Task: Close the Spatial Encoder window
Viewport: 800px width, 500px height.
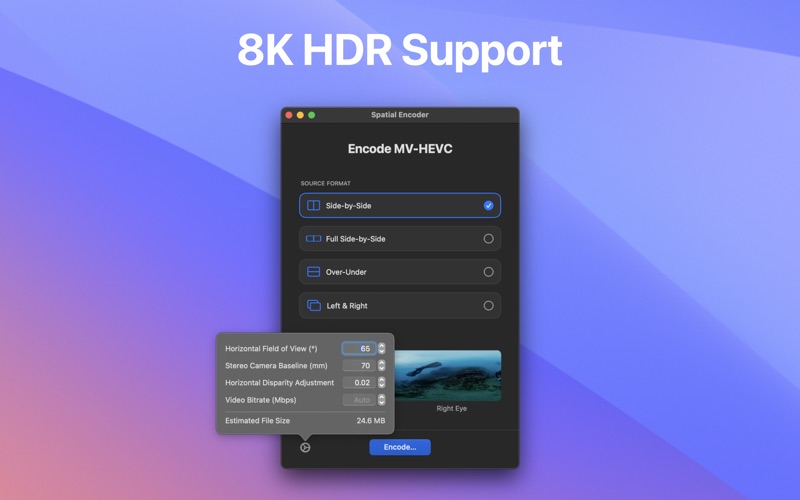Action: click(289, 115)
